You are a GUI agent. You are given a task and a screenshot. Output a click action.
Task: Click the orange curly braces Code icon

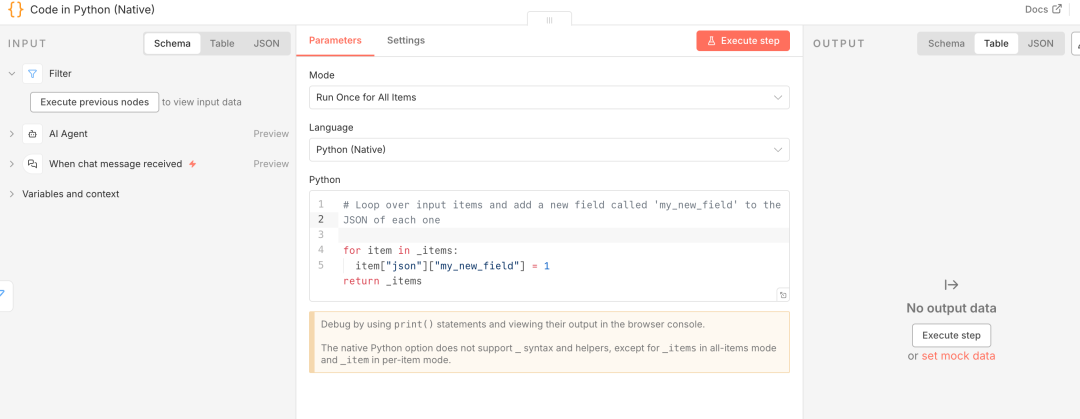pyautogui.click(x=15, y=9)
